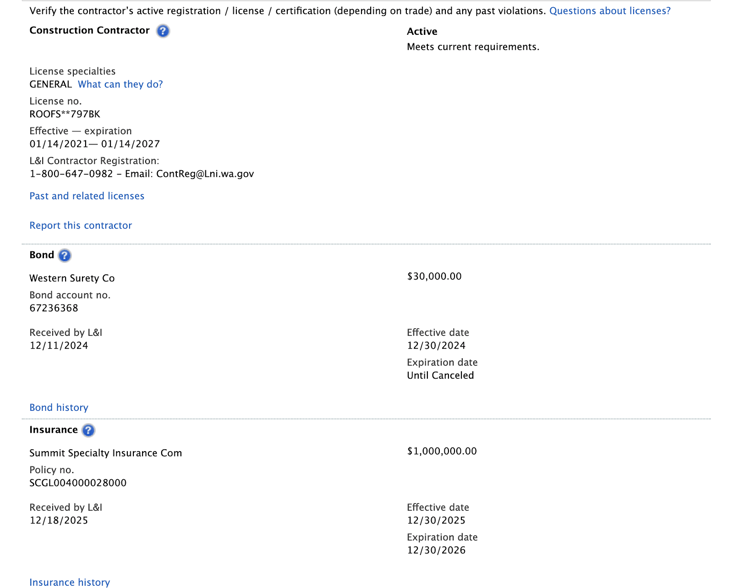View 'Past and related licenses'
This screenshot has height=588, width=733.
[87, 196]
